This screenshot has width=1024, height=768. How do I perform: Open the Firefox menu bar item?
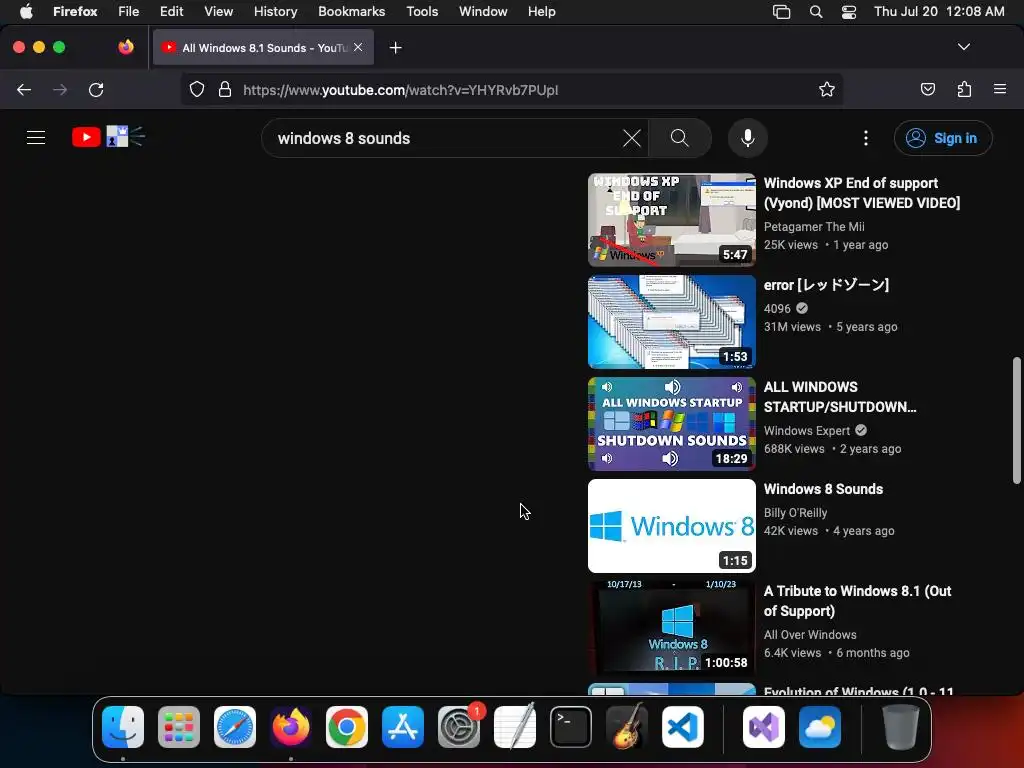pos(75,11)
